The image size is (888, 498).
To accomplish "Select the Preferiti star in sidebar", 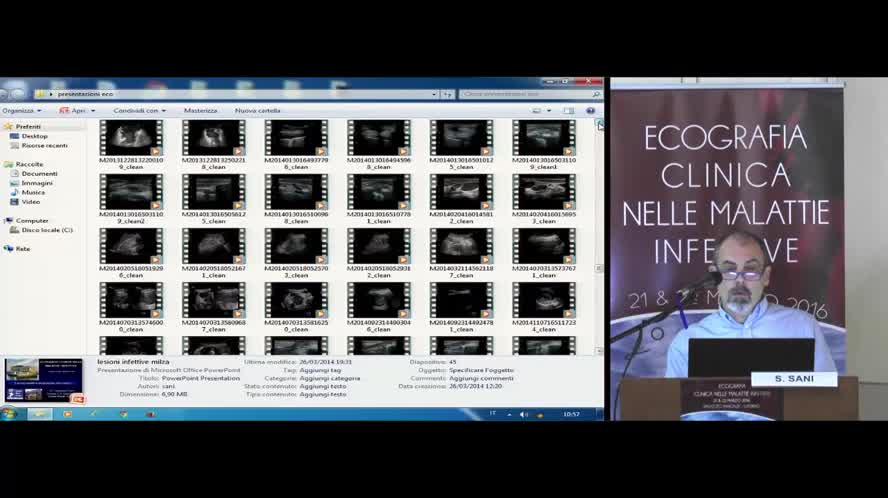I will pyautogui.click(x=8, y=126).
